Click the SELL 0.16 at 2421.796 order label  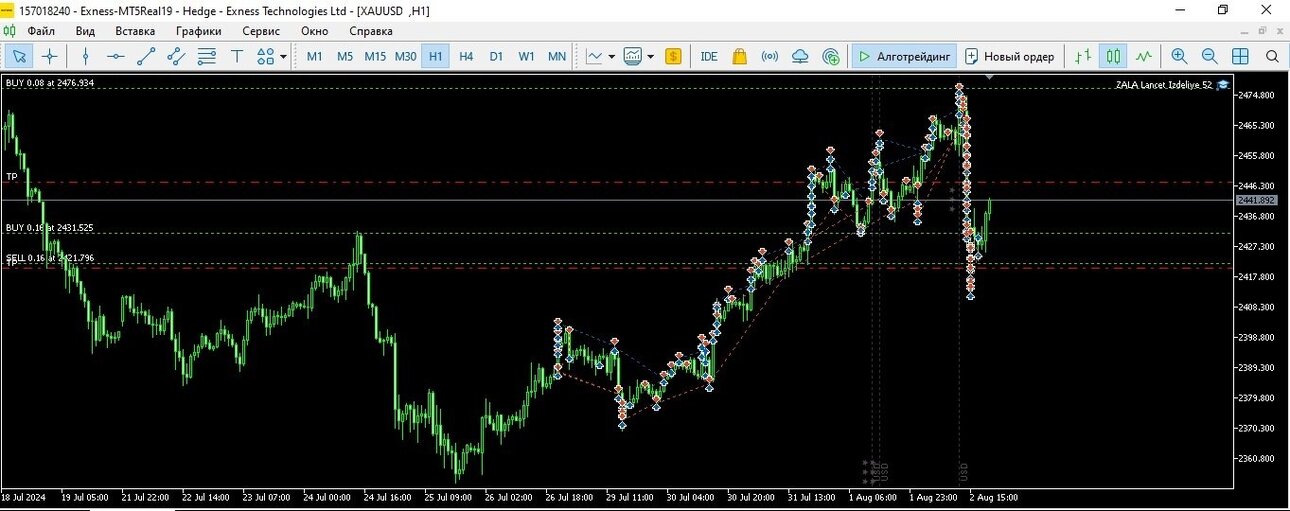point(50,258)
